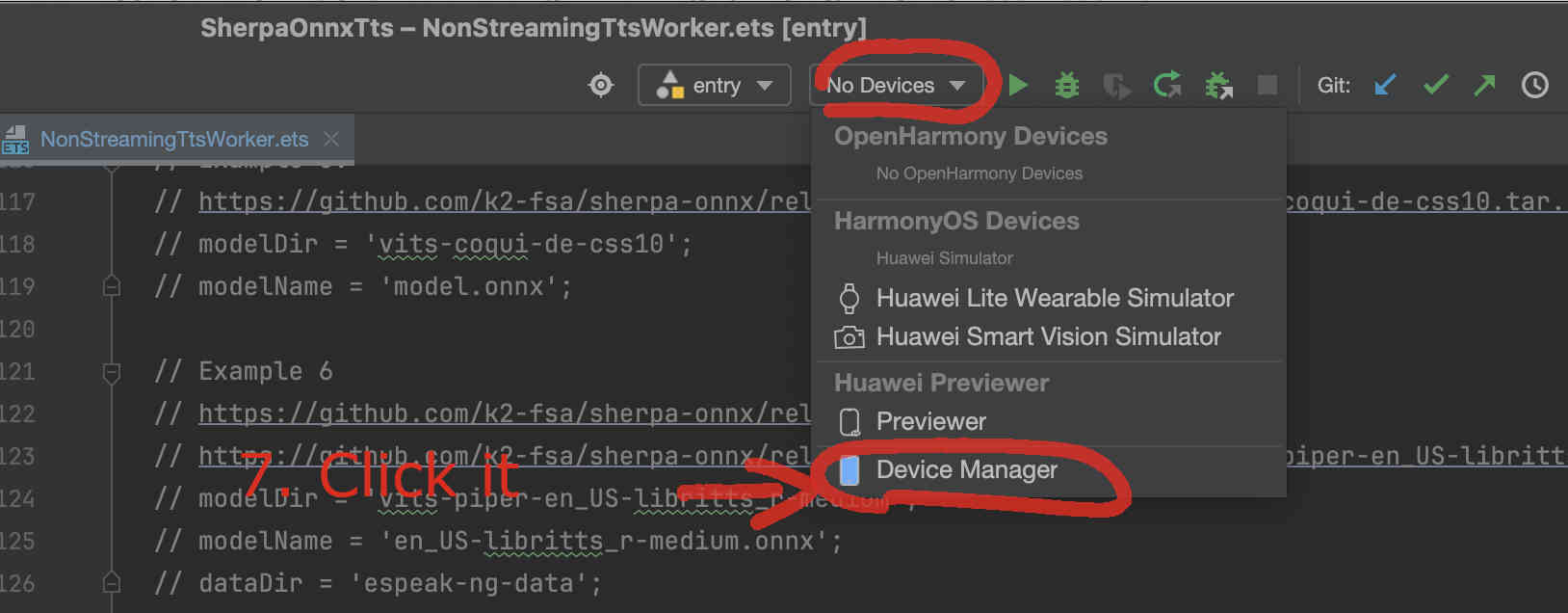The width and height of the screenshot is (1568, 613).
Task: Open the No Devices dropdown
Action: pyautogui.click(x=896, y=86)
